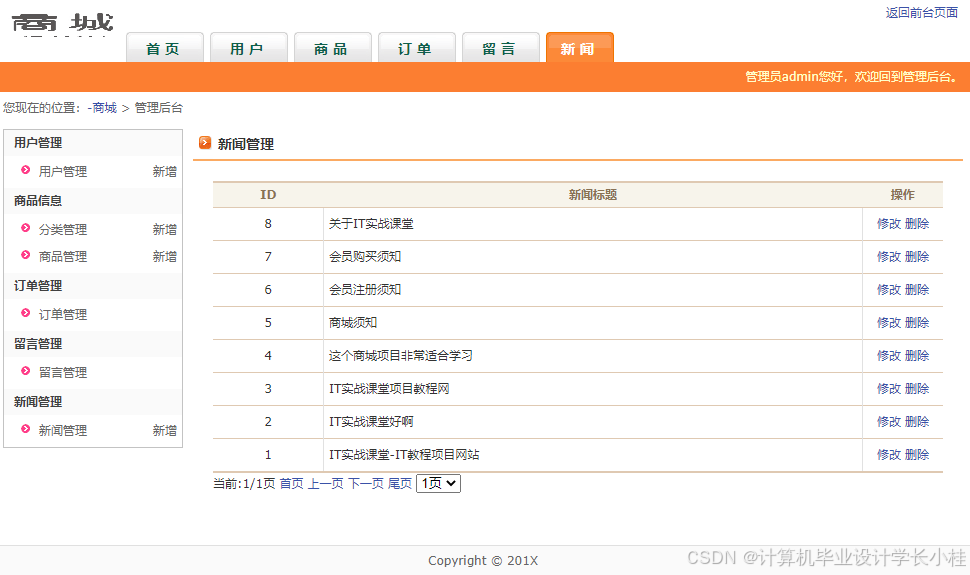Click 修改 for IT实战课堂-IT教程项目网站
970x575 pixels.
coord(889,454)
